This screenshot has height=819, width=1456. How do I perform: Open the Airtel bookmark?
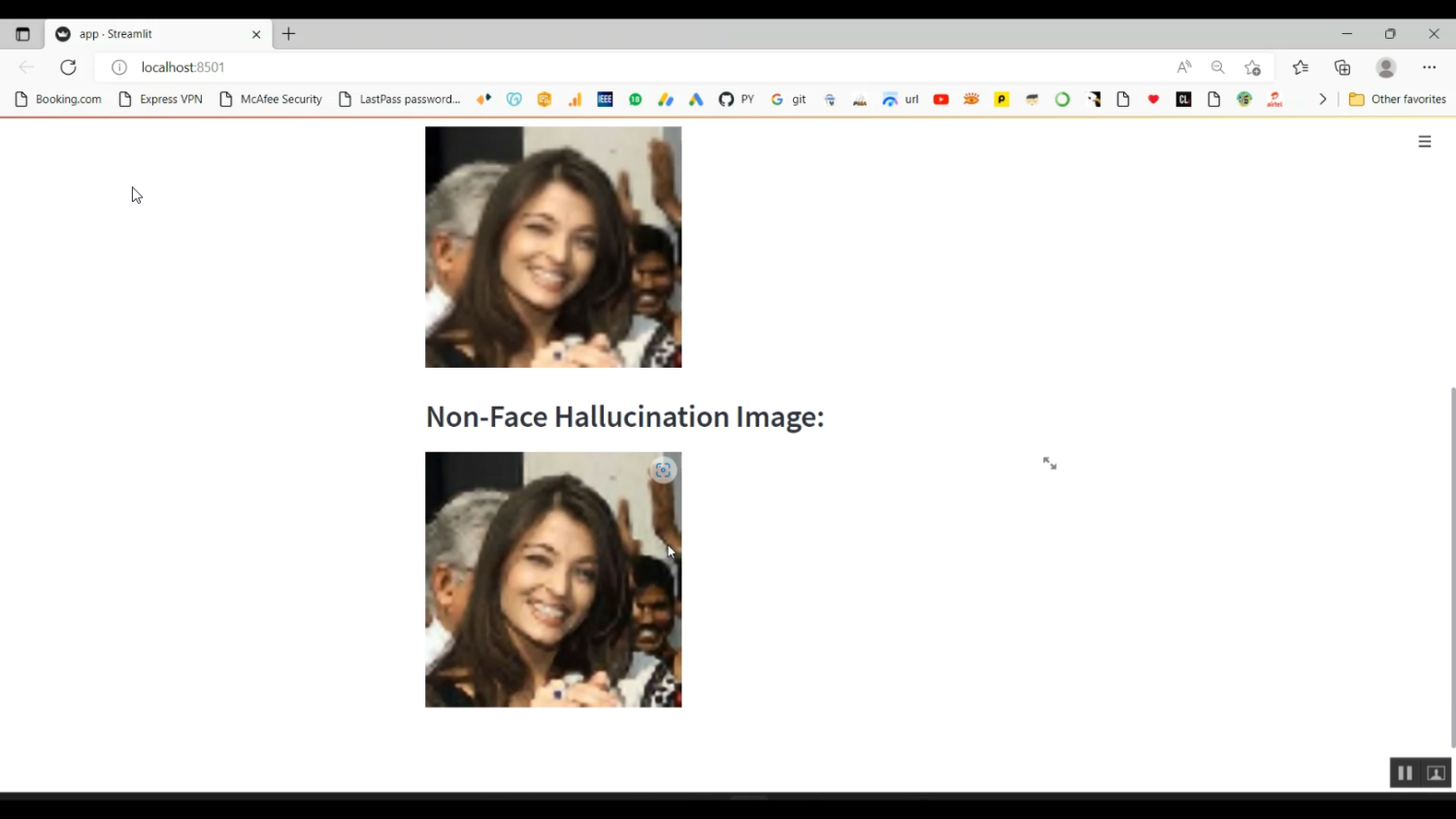[x=1275, y=99]
